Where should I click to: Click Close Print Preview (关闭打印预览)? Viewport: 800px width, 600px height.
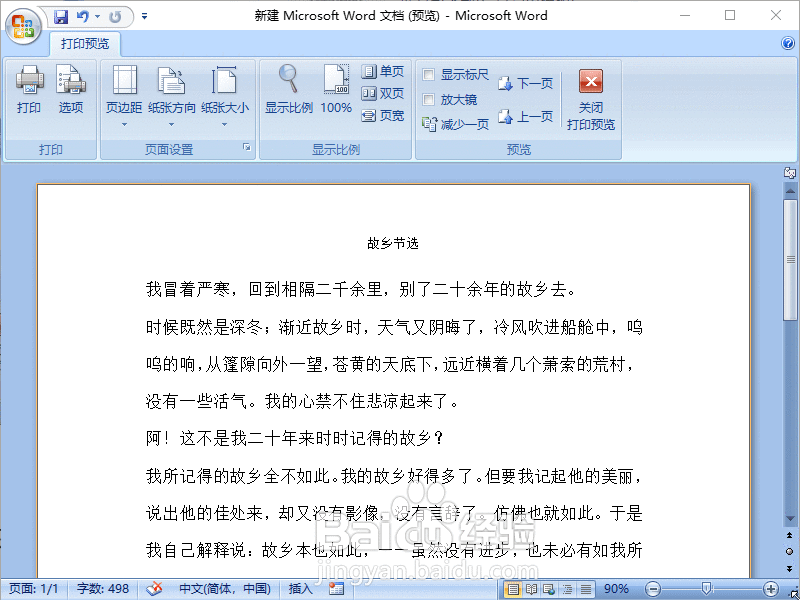click(590, 95)
